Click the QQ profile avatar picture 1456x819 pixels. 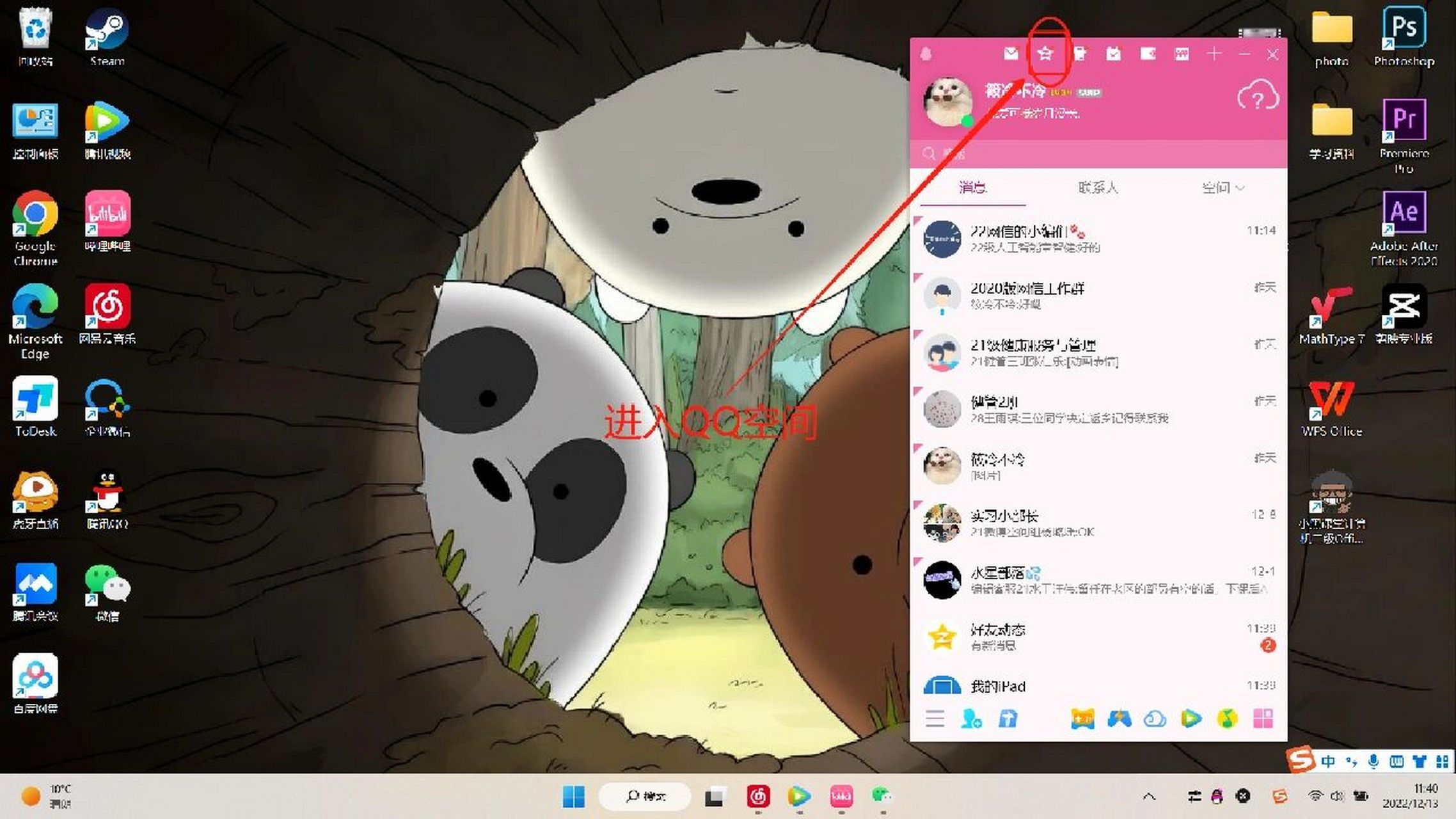[x=949, y=102]
